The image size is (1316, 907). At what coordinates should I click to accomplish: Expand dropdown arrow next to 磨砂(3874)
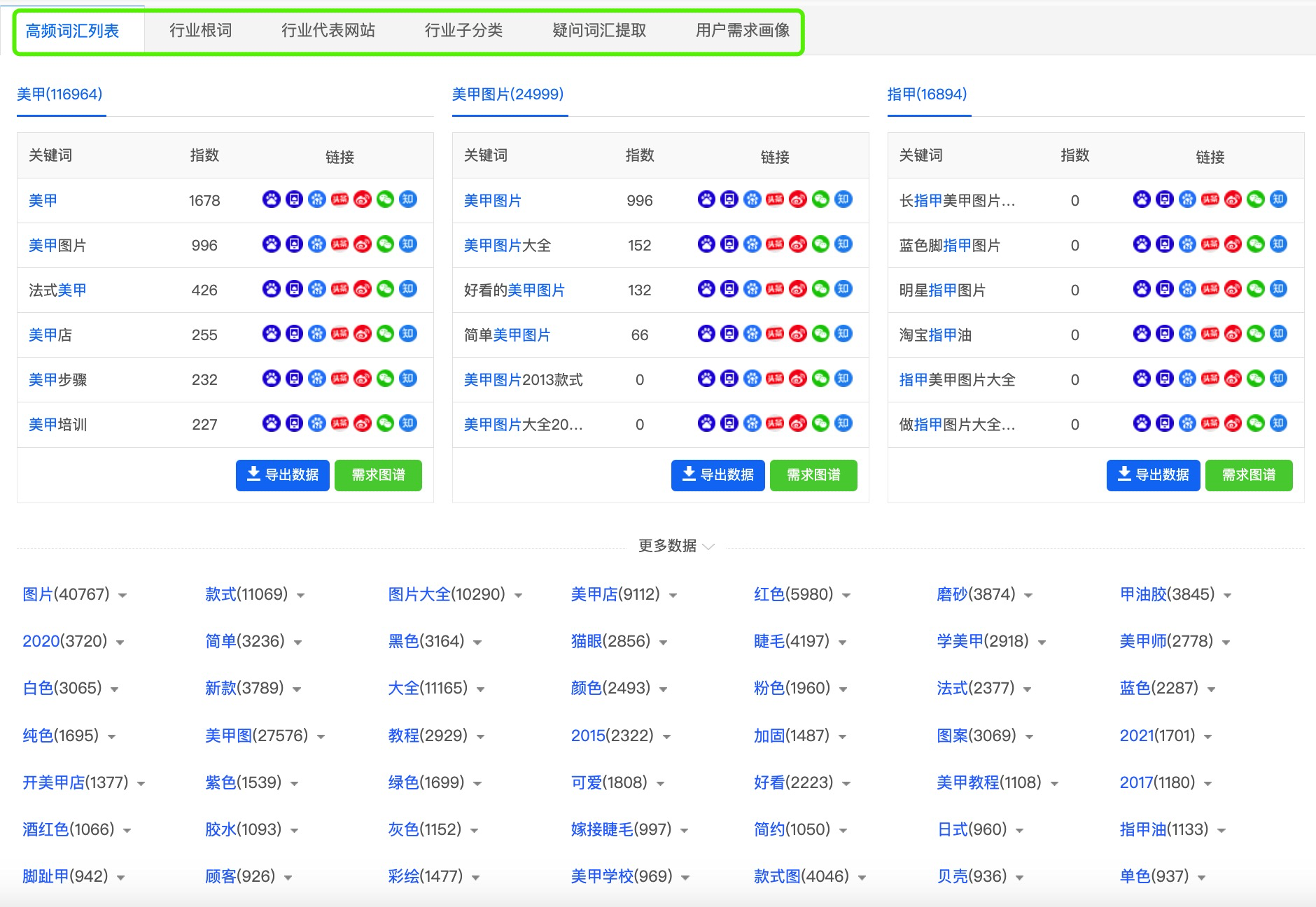[x=1028, y=596]
